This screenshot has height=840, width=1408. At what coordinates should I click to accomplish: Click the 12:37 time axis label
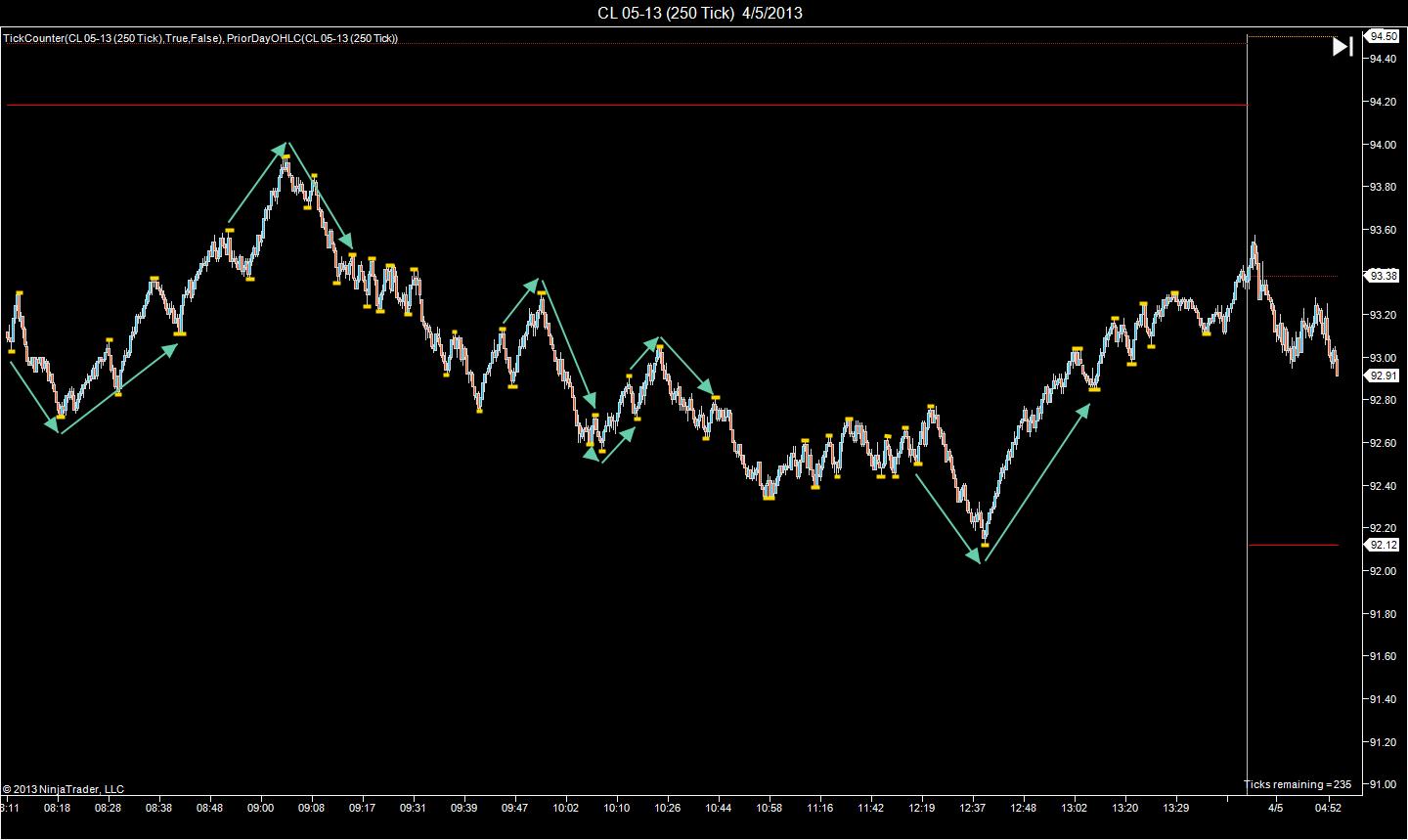point(972,809)
